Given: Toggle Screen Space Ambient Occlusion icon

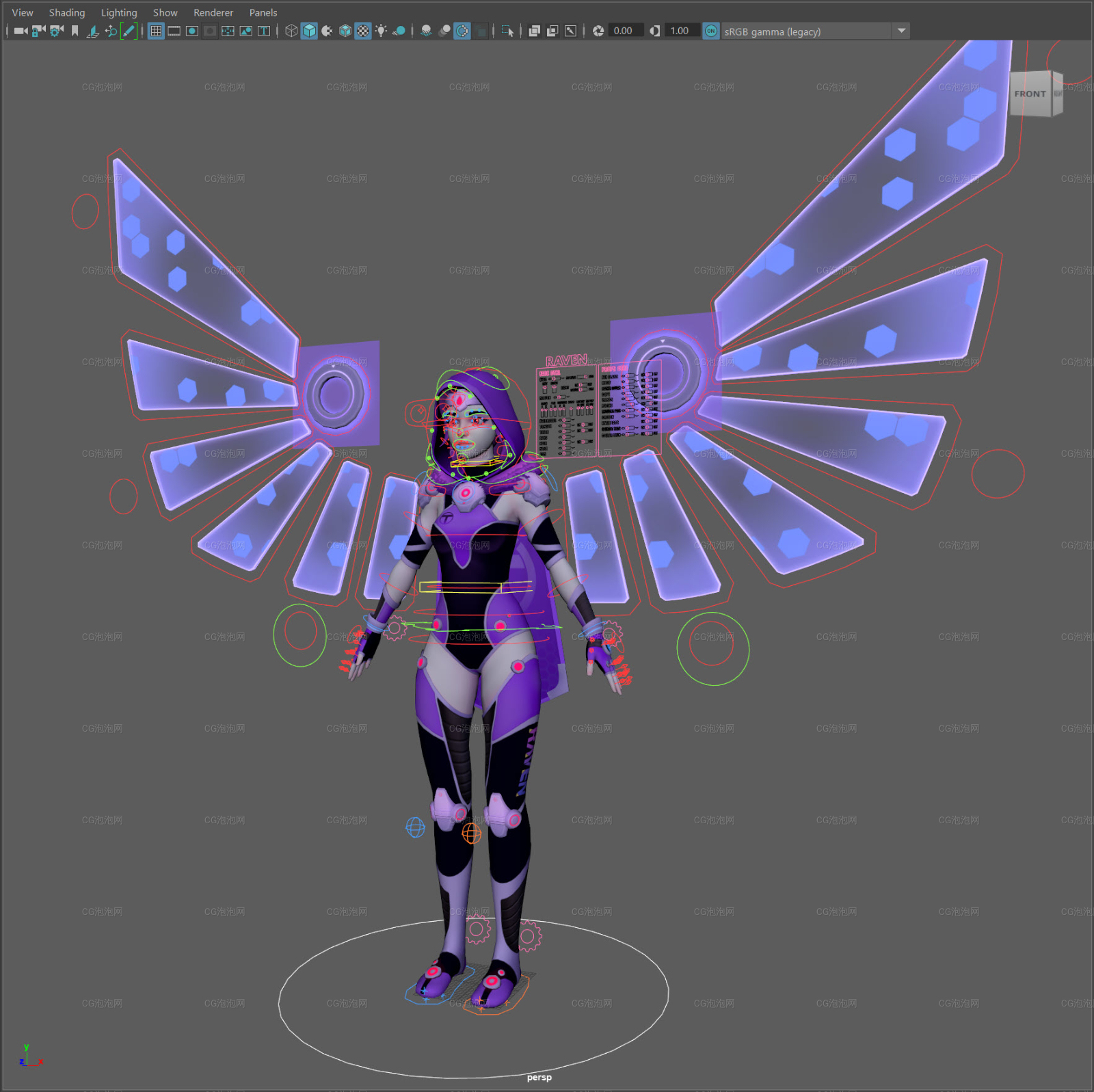Looking at the screenshot, I should [x=426, y=31].
